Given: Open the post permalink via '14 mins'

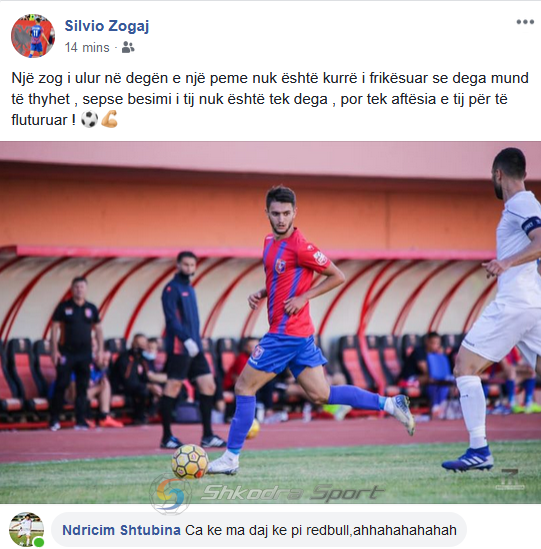Looking at the screenshot, I should [87, 47].
